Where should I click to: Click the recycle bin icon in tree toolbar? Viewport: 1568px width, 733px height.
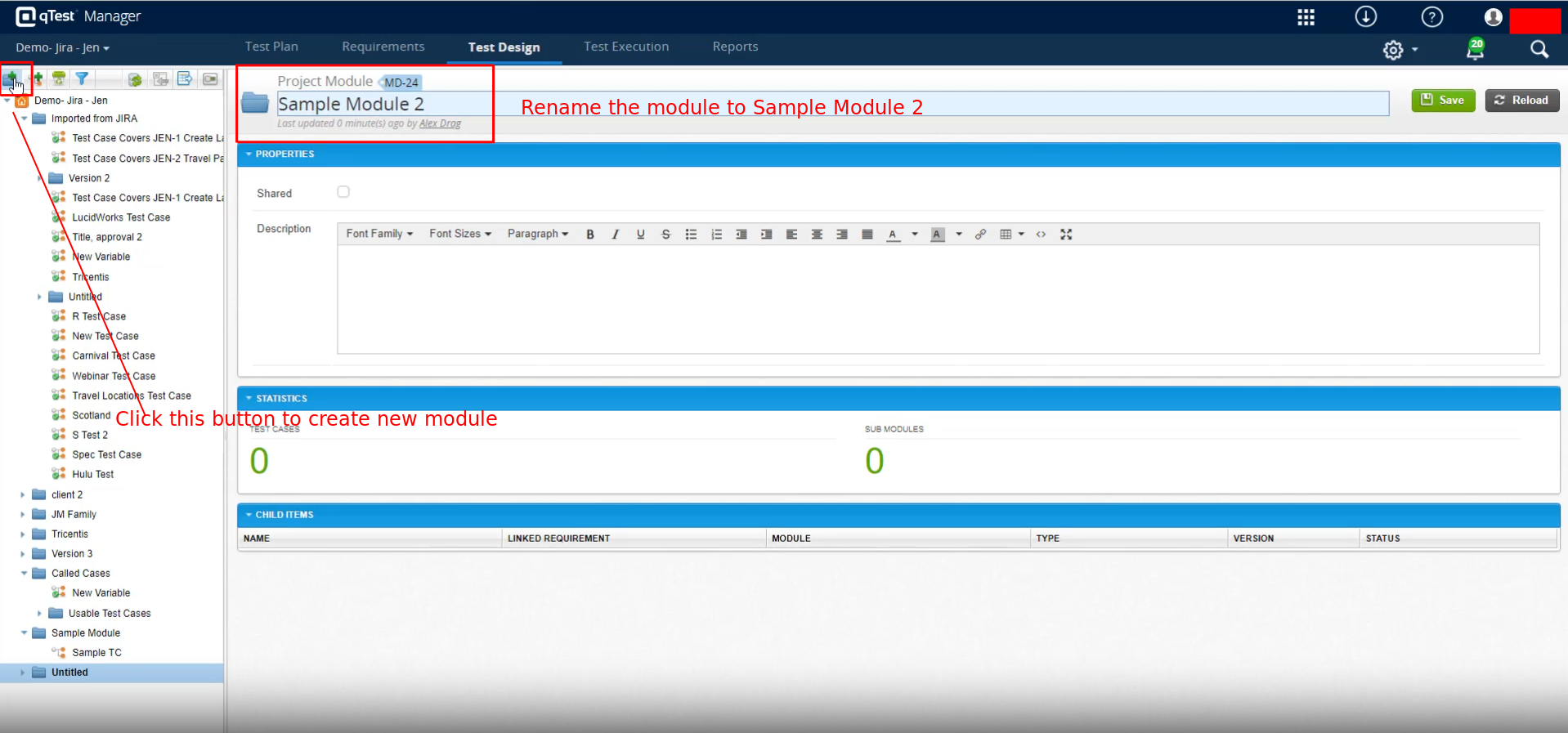[59, 78]
